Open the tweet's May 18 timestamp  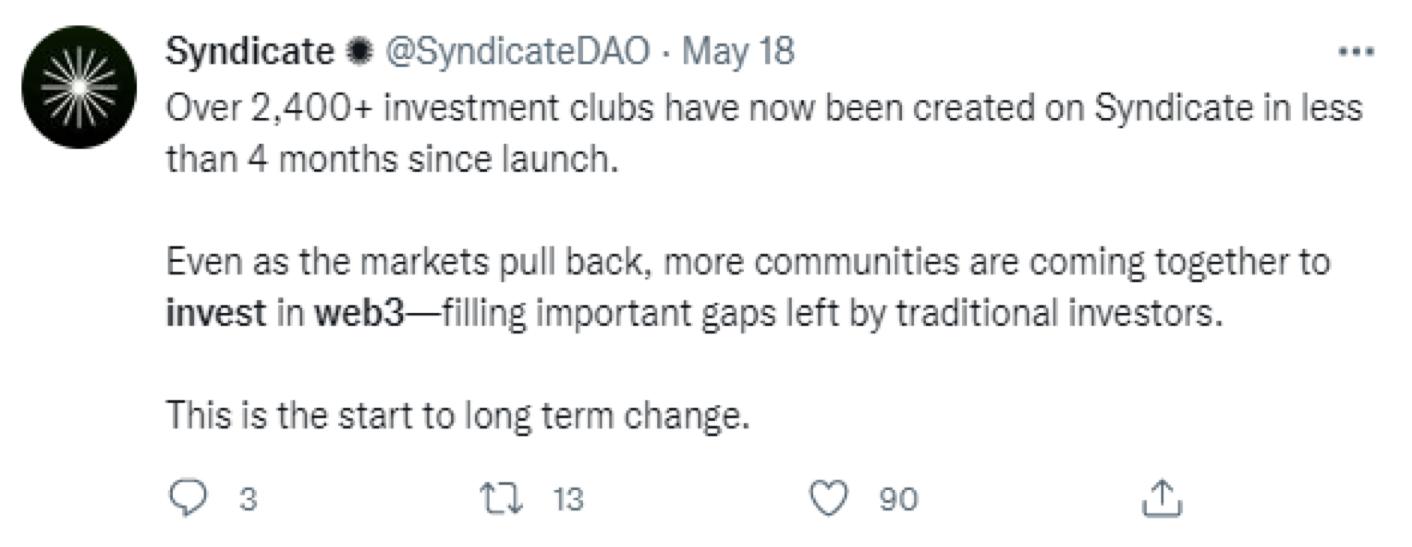click(x=738, y=52)
